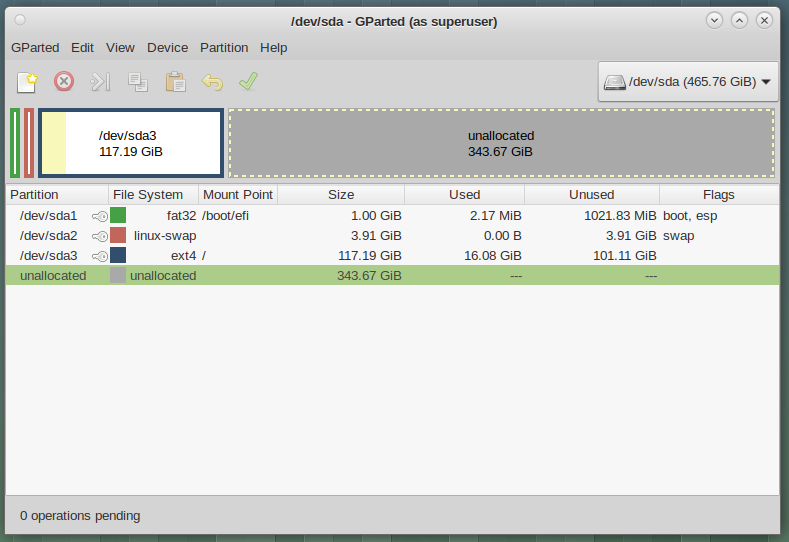Click the unallocated 343.67 GiB graphical block
Image resolution: width=789 pixels, height=542 pixels.
coord(501,143)
